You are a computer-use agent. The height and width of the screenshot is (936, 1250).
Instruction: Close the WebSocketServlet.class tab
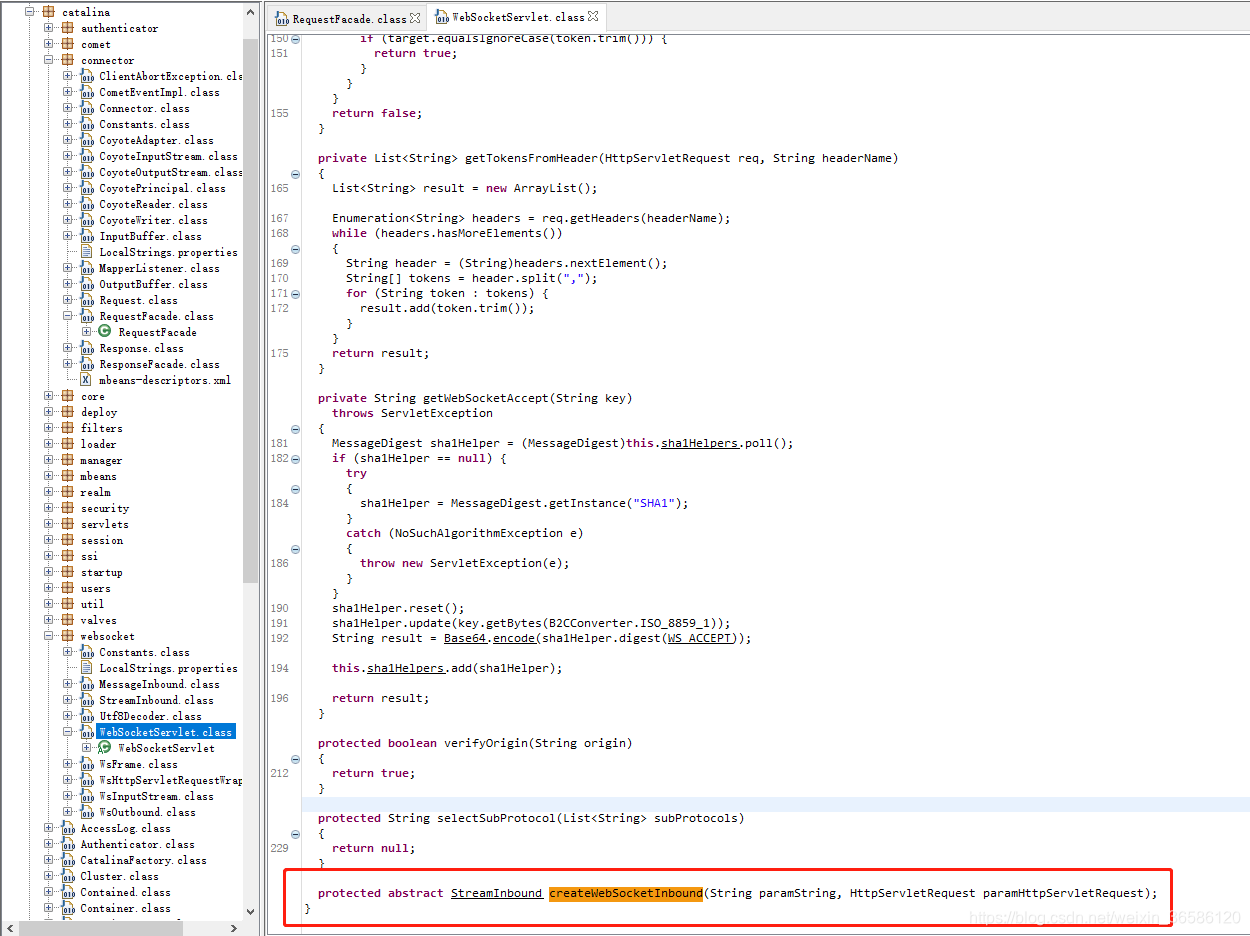pyautogui.click(x=593, y=17)
